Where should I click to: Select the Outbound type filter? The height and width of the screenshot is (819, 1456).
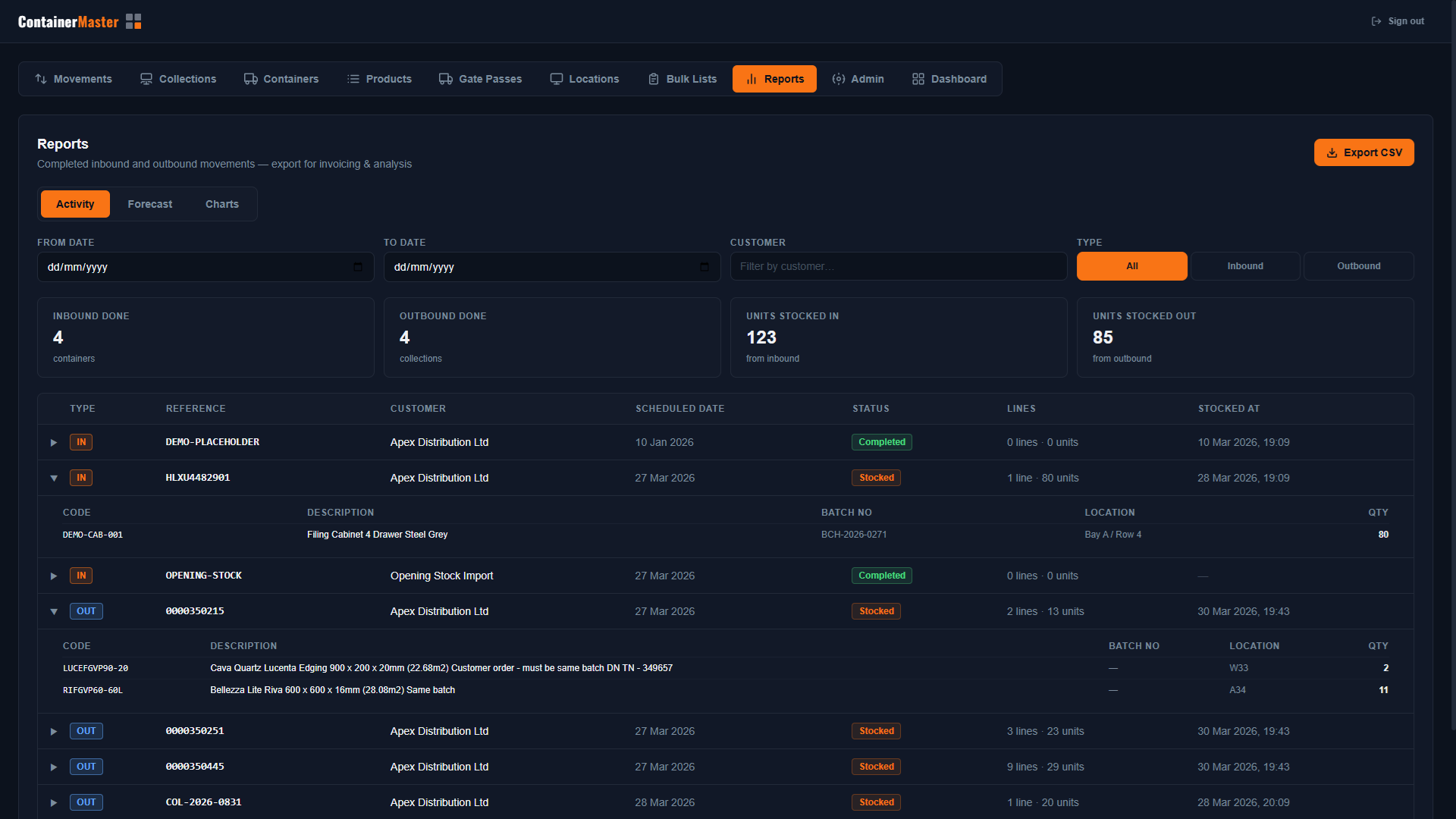coord(1358,266)
